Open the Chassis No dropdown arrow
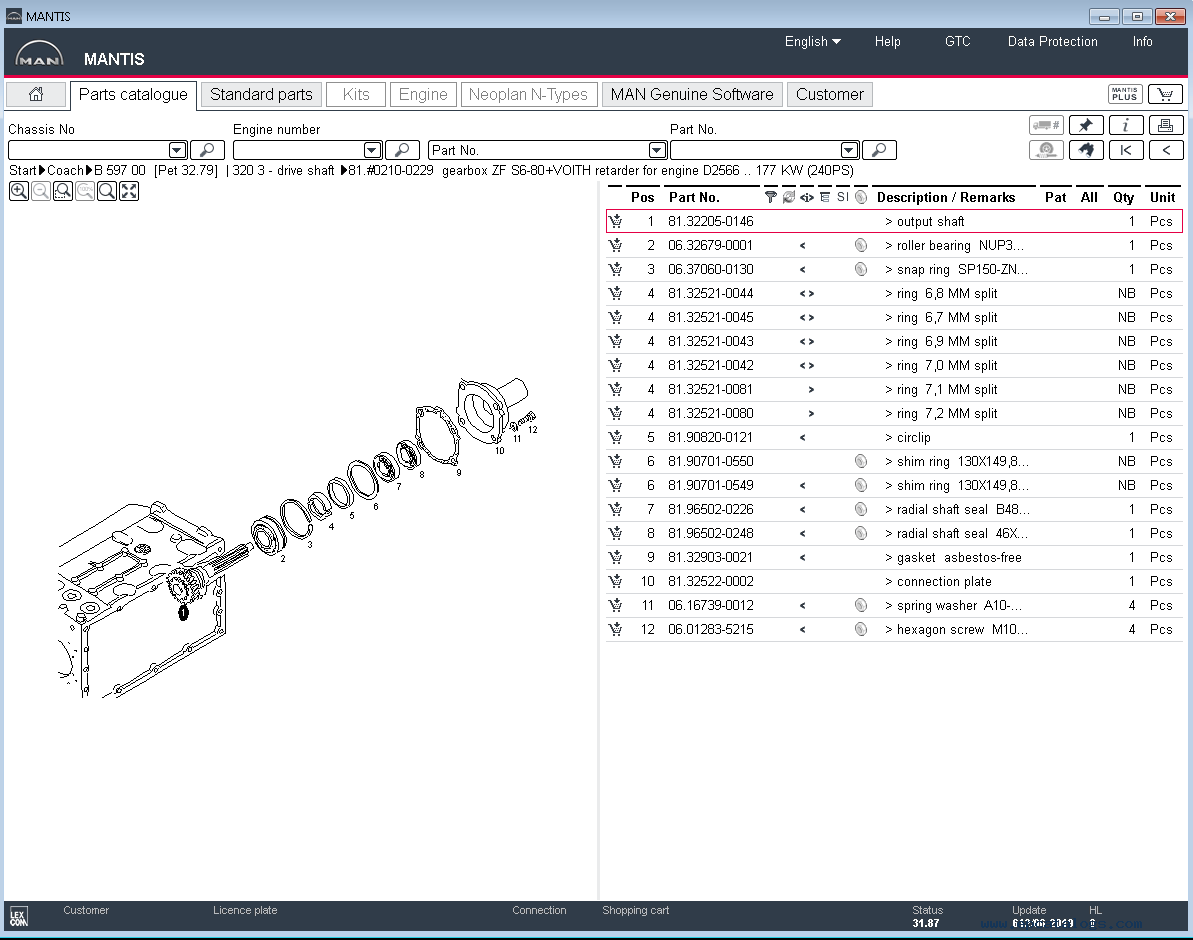Screen dimensions: 1193x940 point(177,150)
